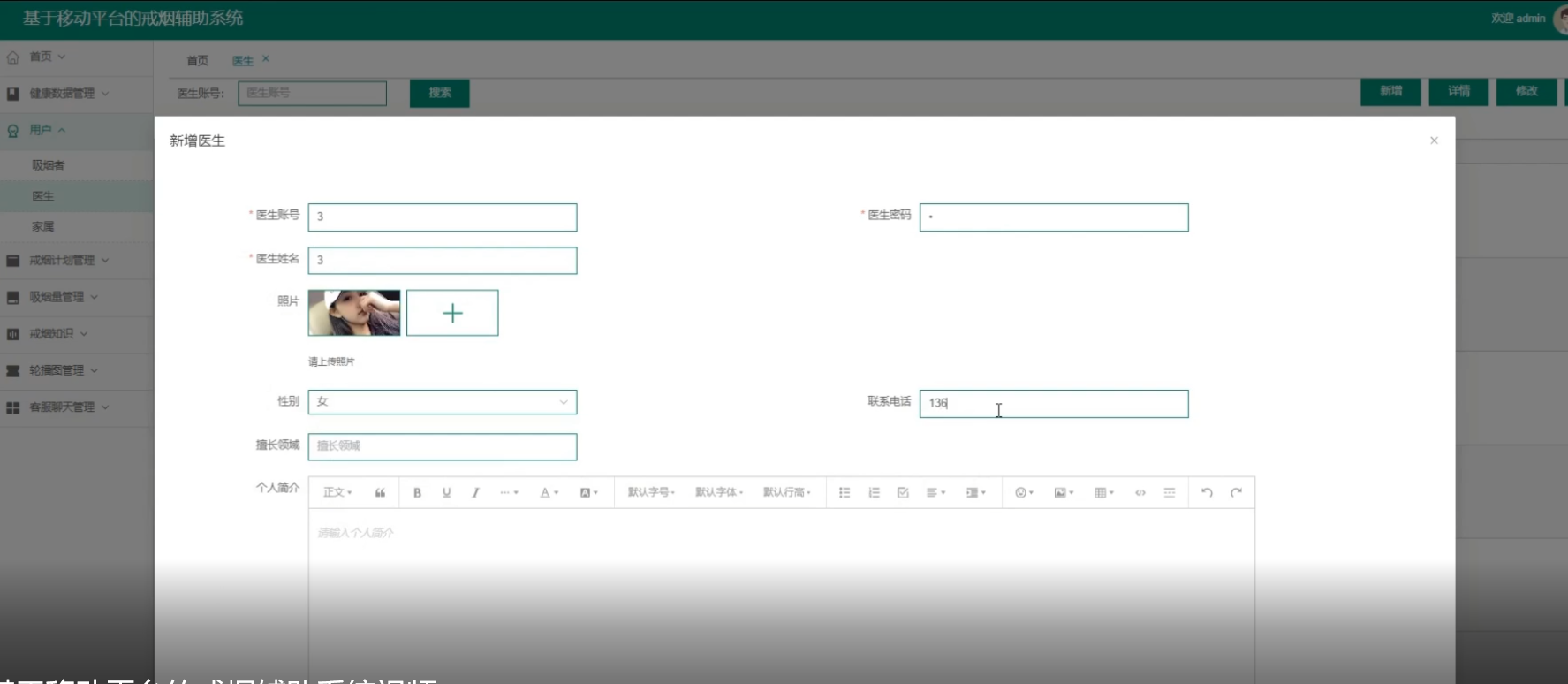Click the plus box to upload a photo
The height and width of the screenshot is (684, 1568).
point(452,313)
